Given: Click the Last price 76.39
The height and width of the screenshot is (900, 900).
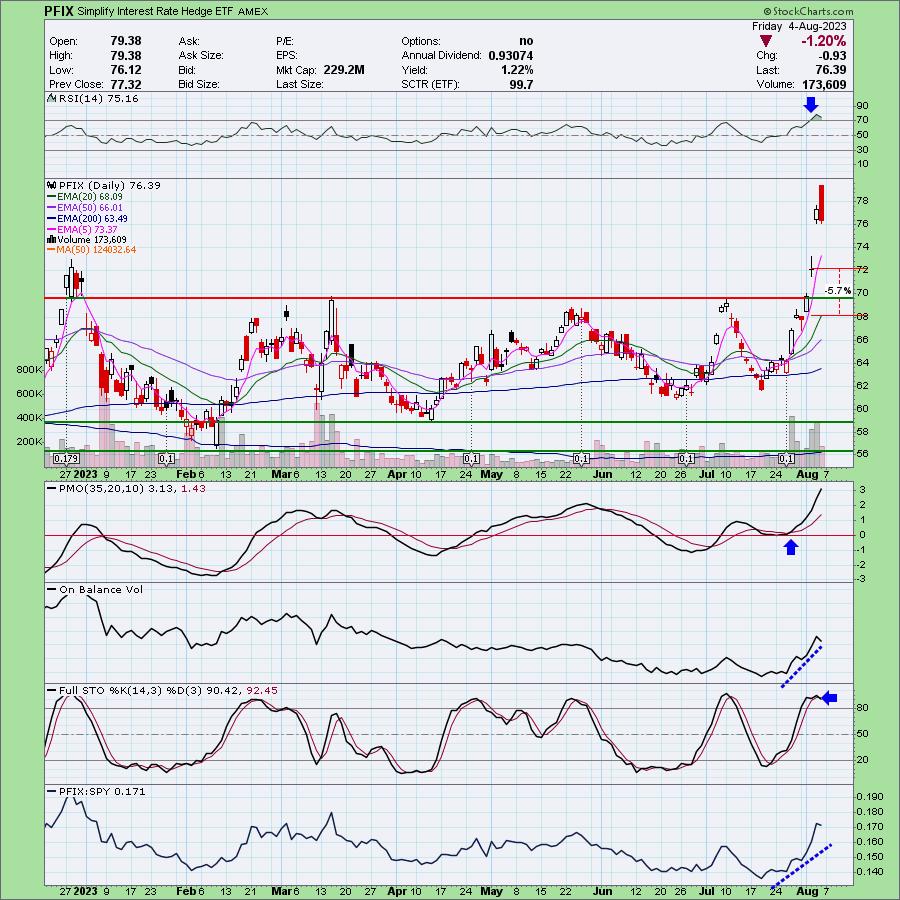Looking at the screenshot, I should [830, 70].
